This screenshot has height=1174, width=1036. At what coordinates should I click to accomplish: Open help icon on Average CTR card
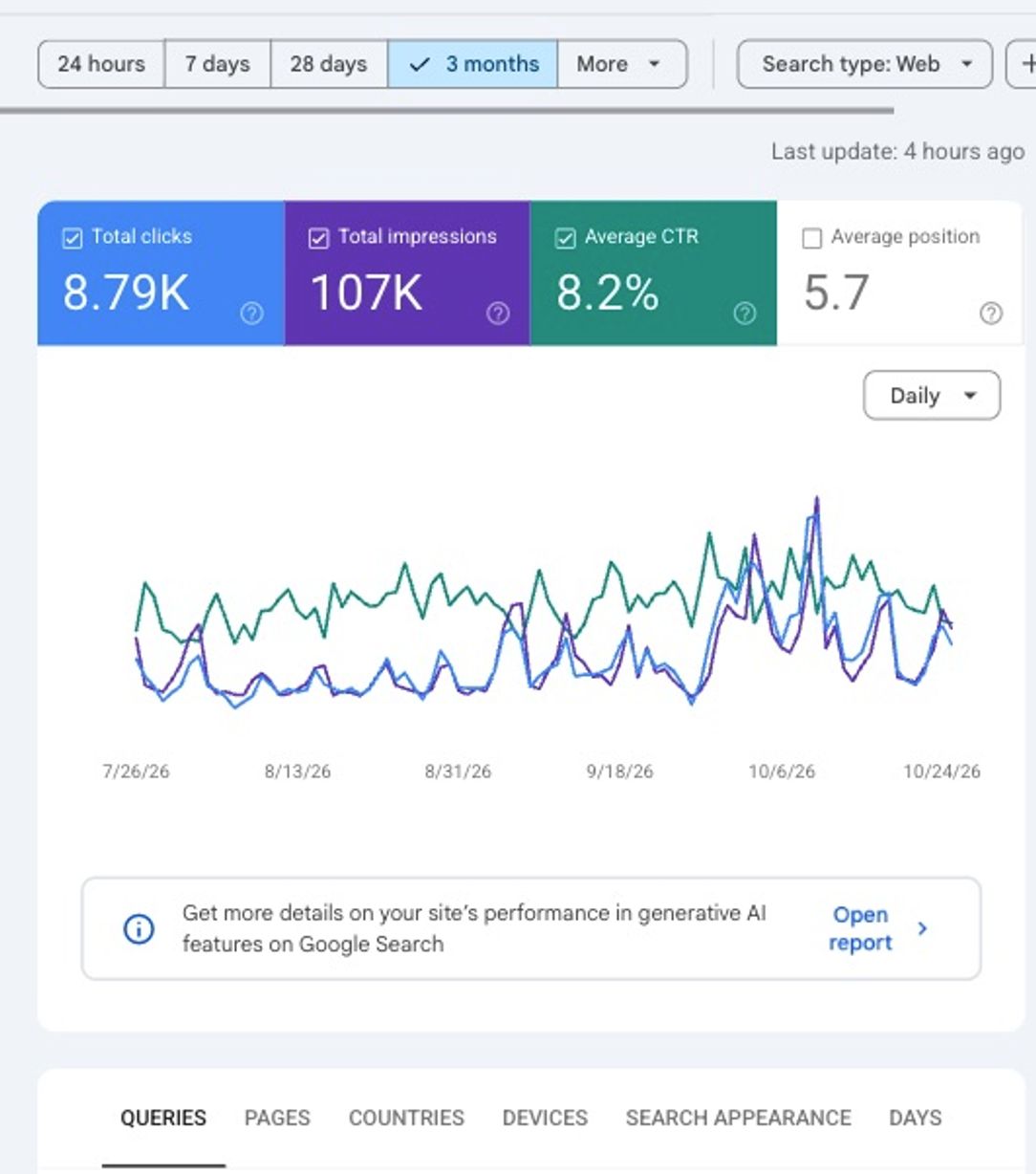[745, 313]
